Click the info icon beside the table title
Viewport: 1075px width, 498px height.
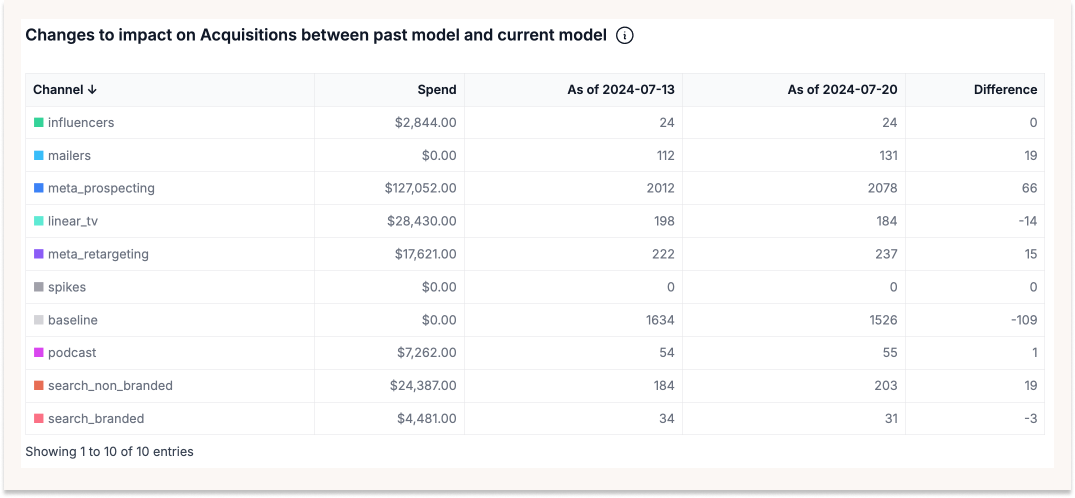point(625,36)
